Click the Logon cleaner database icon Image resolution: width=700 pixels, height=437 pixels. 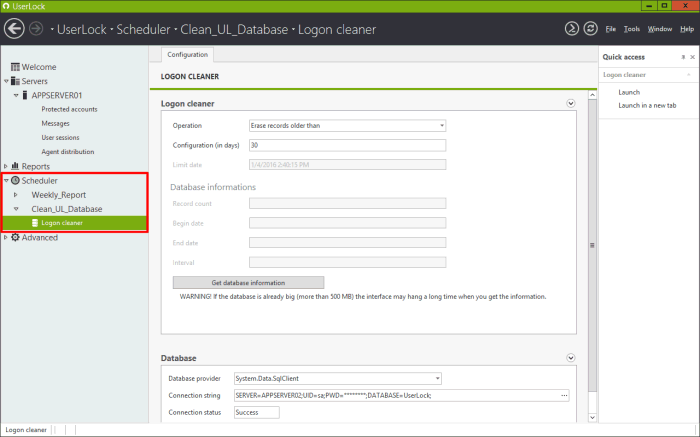point(35,223)
